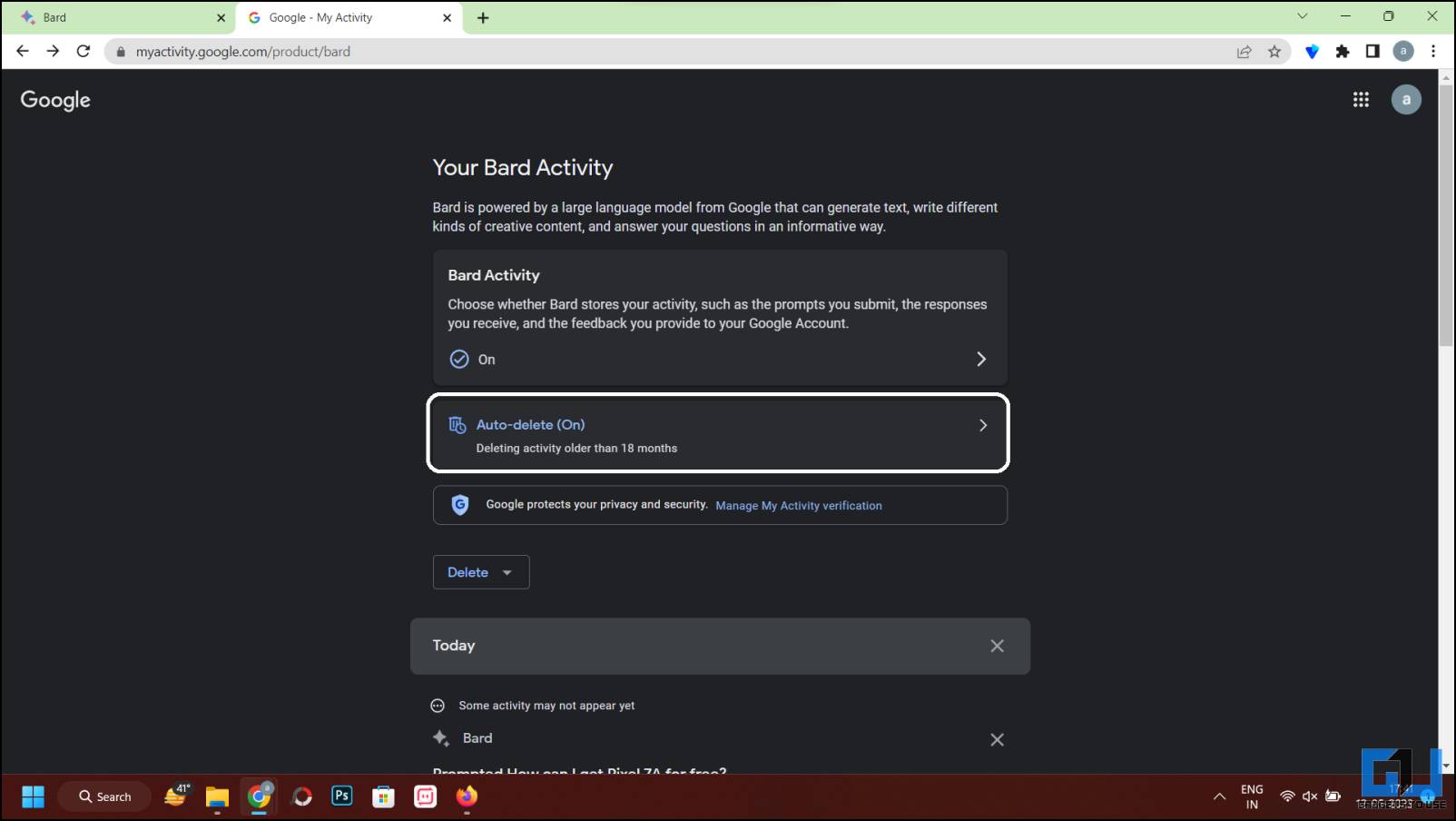The width and height of the screenshot is (1456, 821).
Task: Click the share page icon in address bar
Action: [1244, 52]
